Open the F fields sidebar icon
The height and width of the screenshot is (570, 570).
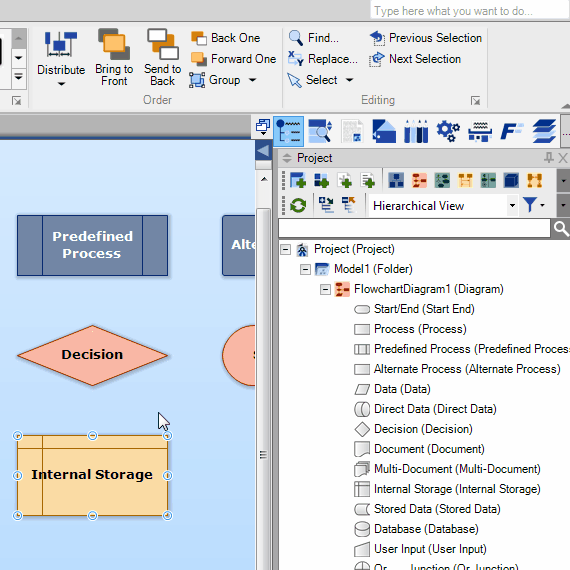coord(511,131)
